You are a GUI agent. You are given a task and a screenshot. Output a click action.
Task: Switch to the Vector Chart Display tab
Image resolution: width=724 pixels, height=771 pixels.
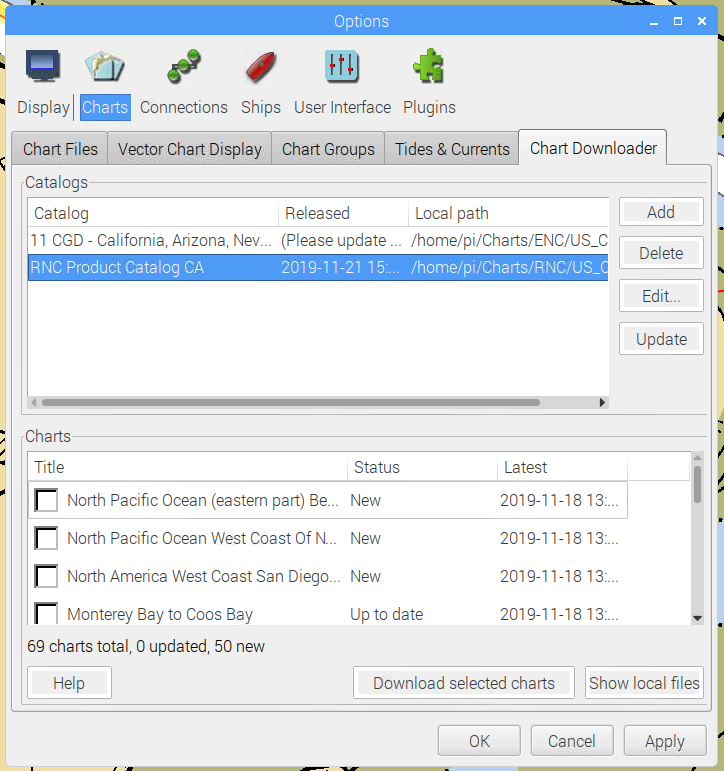pyautogui.click(x=190, y=149)
